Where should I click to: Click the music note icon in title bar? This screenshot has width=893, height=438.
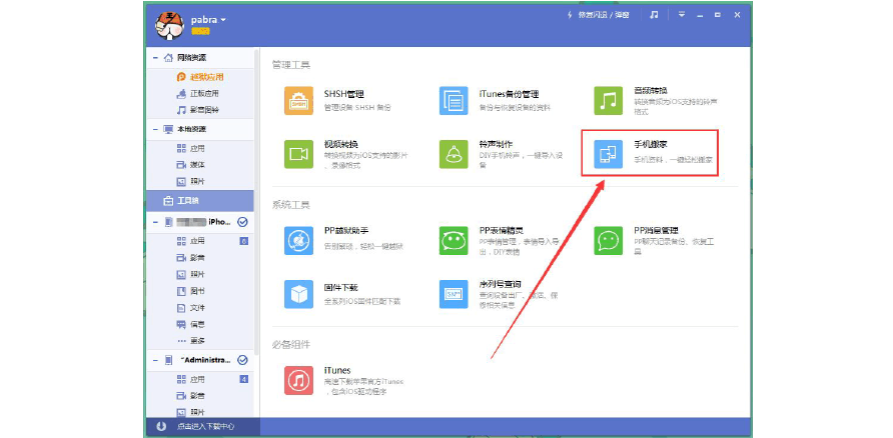[654, 15]
